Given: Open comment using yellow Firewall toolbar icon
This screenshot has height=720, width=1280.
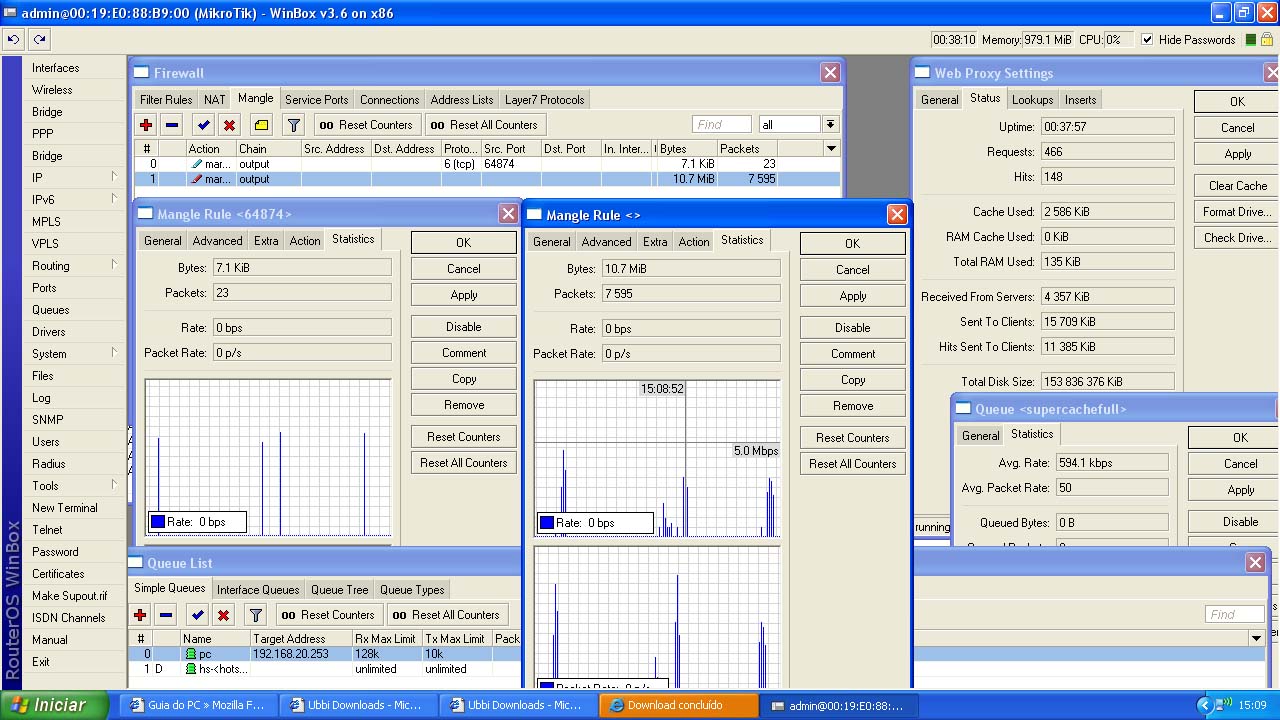Looking at the screenshot, I should [x=261, y=125].
